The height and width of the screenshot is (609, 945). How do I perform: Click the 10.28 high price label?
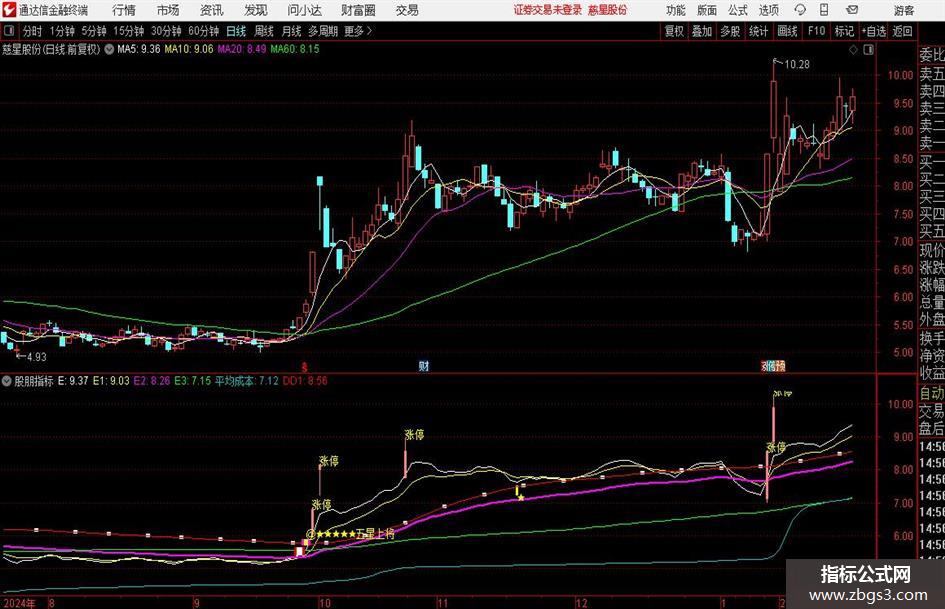(797, 64)
